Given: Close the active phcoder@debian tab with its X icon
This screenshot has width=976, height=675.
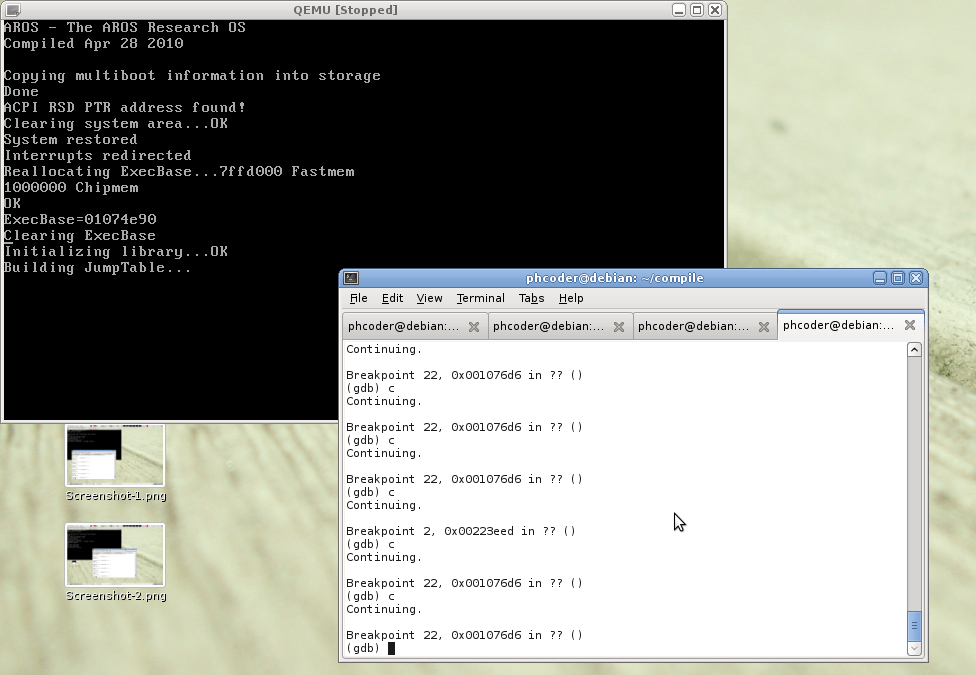Looking at the screenshot, I should 909,324.
